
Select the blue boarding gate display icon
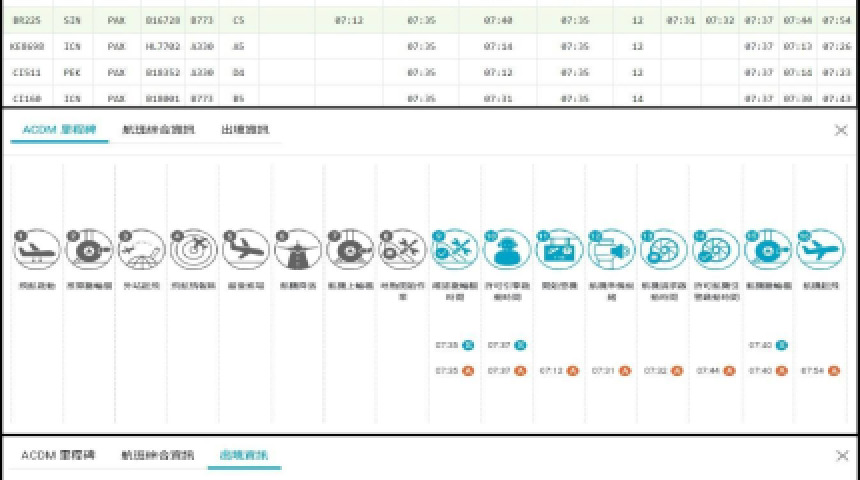pyautogui.click(x=558, y=249)
